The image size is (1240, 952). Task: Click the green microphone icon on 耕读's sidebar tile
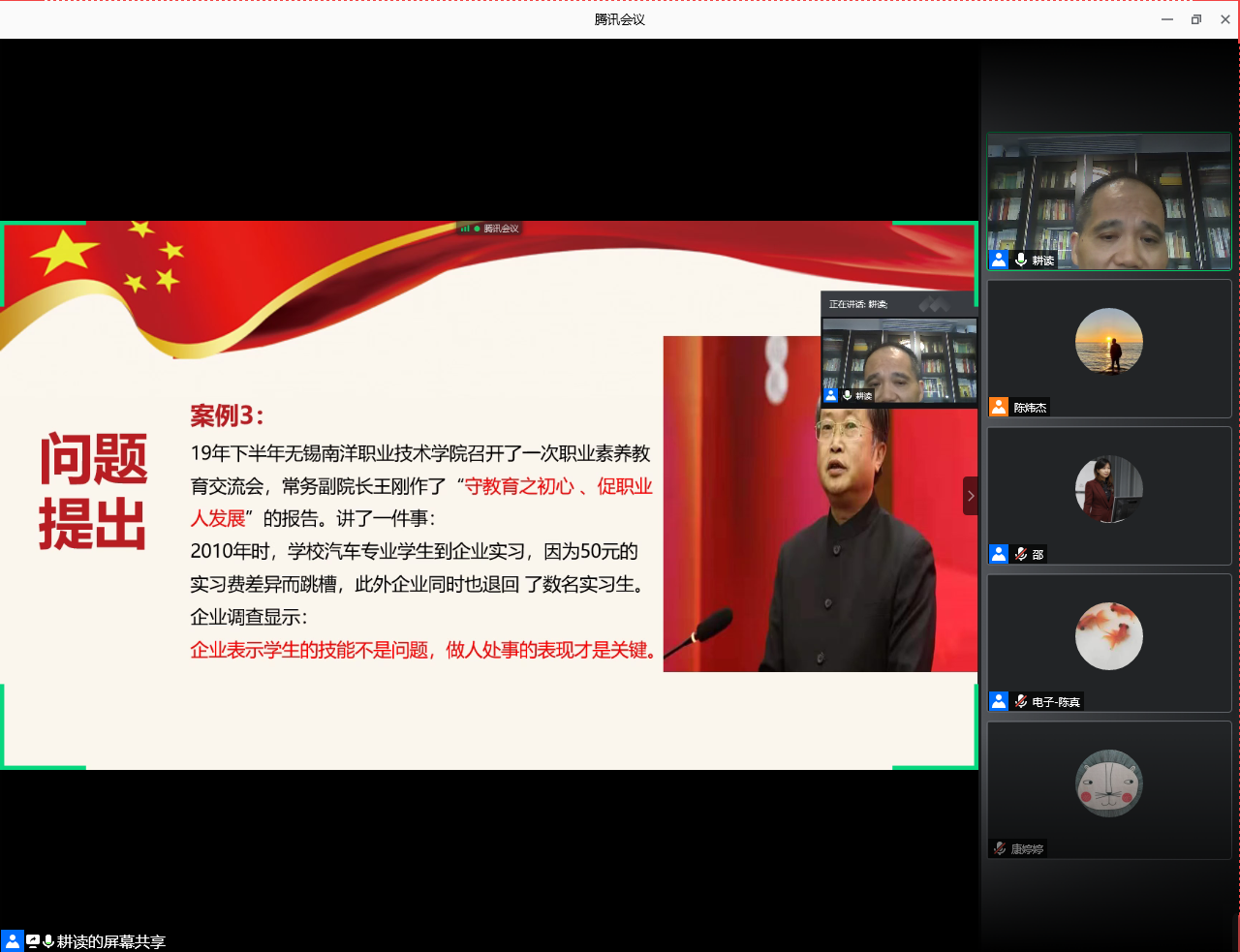[1020, 260]
